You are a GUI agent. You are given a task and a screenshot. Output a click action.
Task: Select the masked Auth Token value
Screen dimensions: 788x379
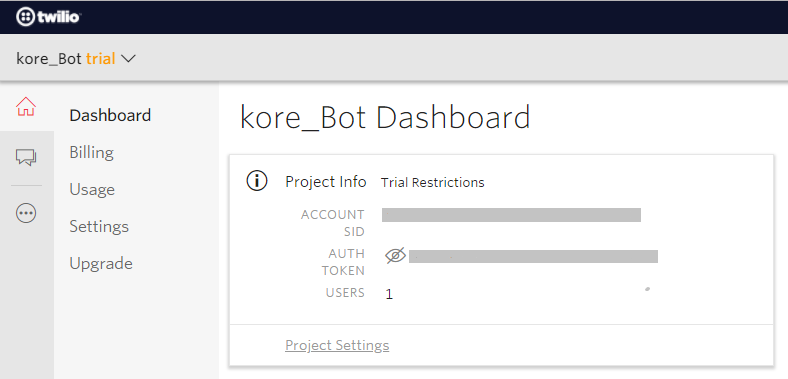(533, 256)
